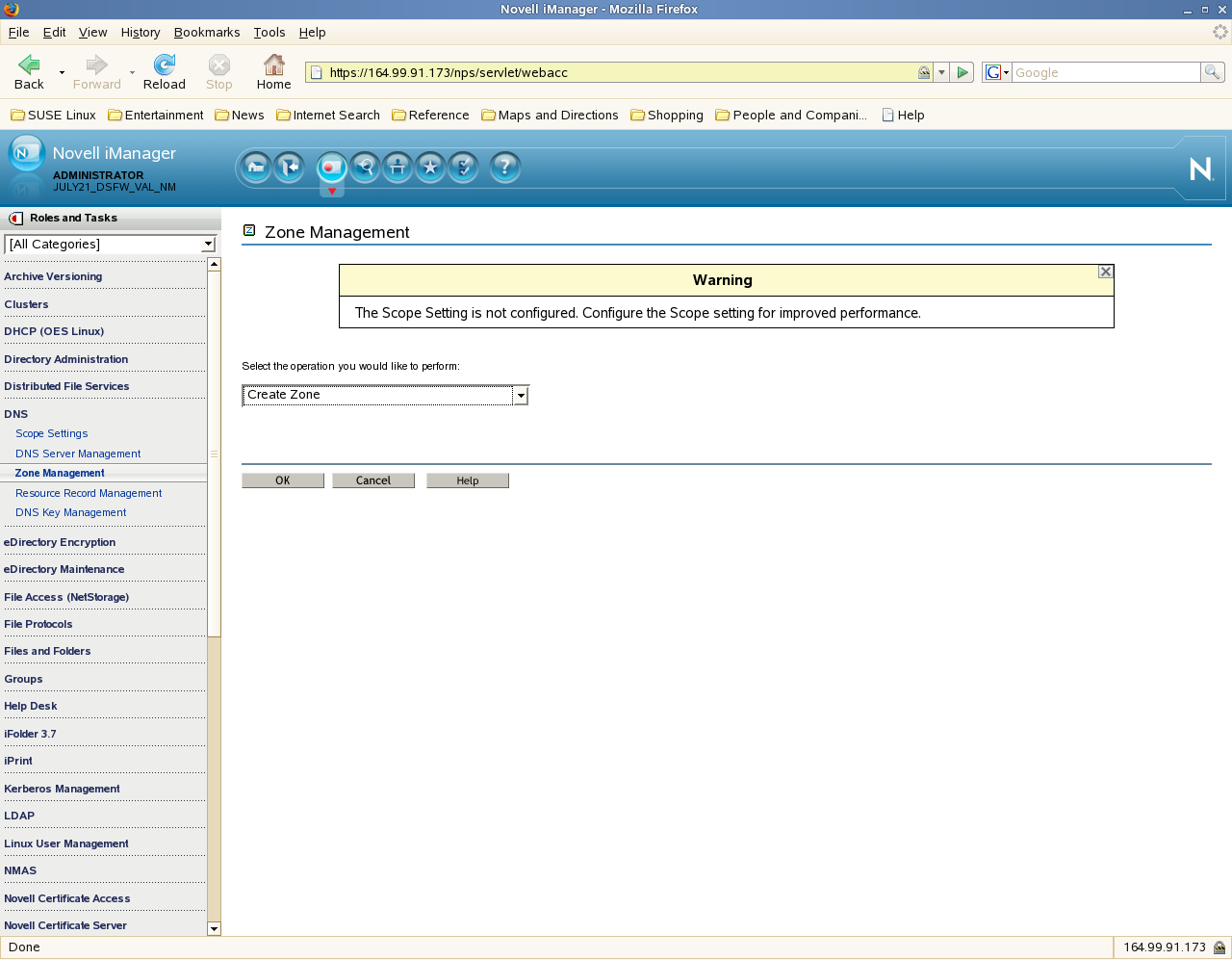The height and width of the screenshot is (960, 1232).
Task: Expand the Kerberos Management role
Action: (x=62, y=789)
